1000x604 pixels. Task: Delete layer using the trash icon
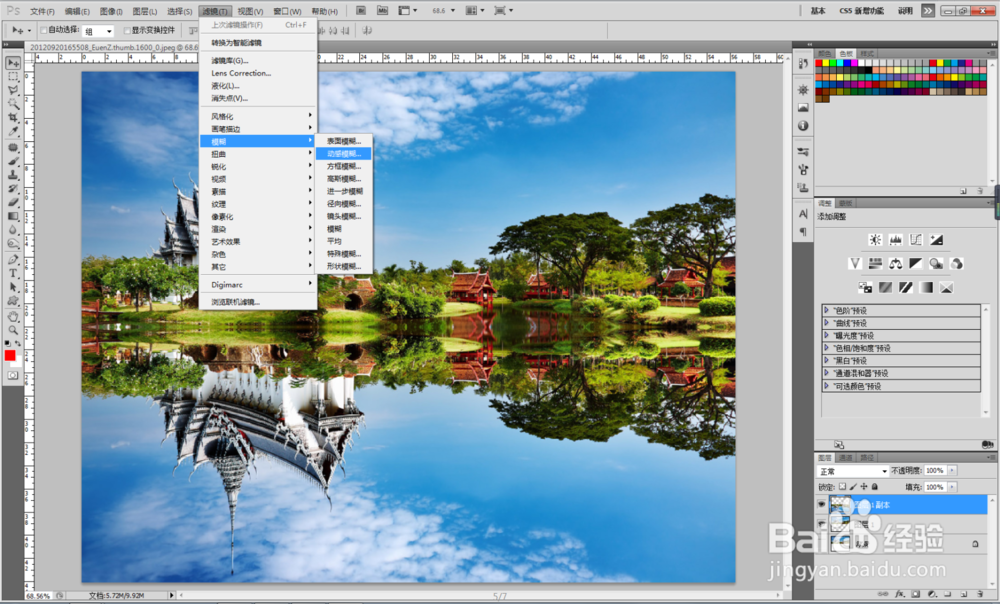pos(980,594)
